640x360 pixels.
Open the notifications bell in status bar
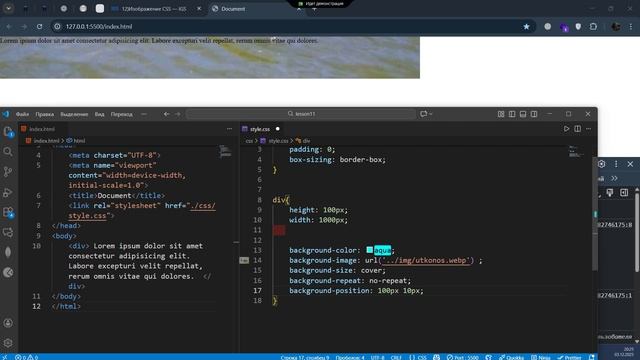click(x=592, y=357)
